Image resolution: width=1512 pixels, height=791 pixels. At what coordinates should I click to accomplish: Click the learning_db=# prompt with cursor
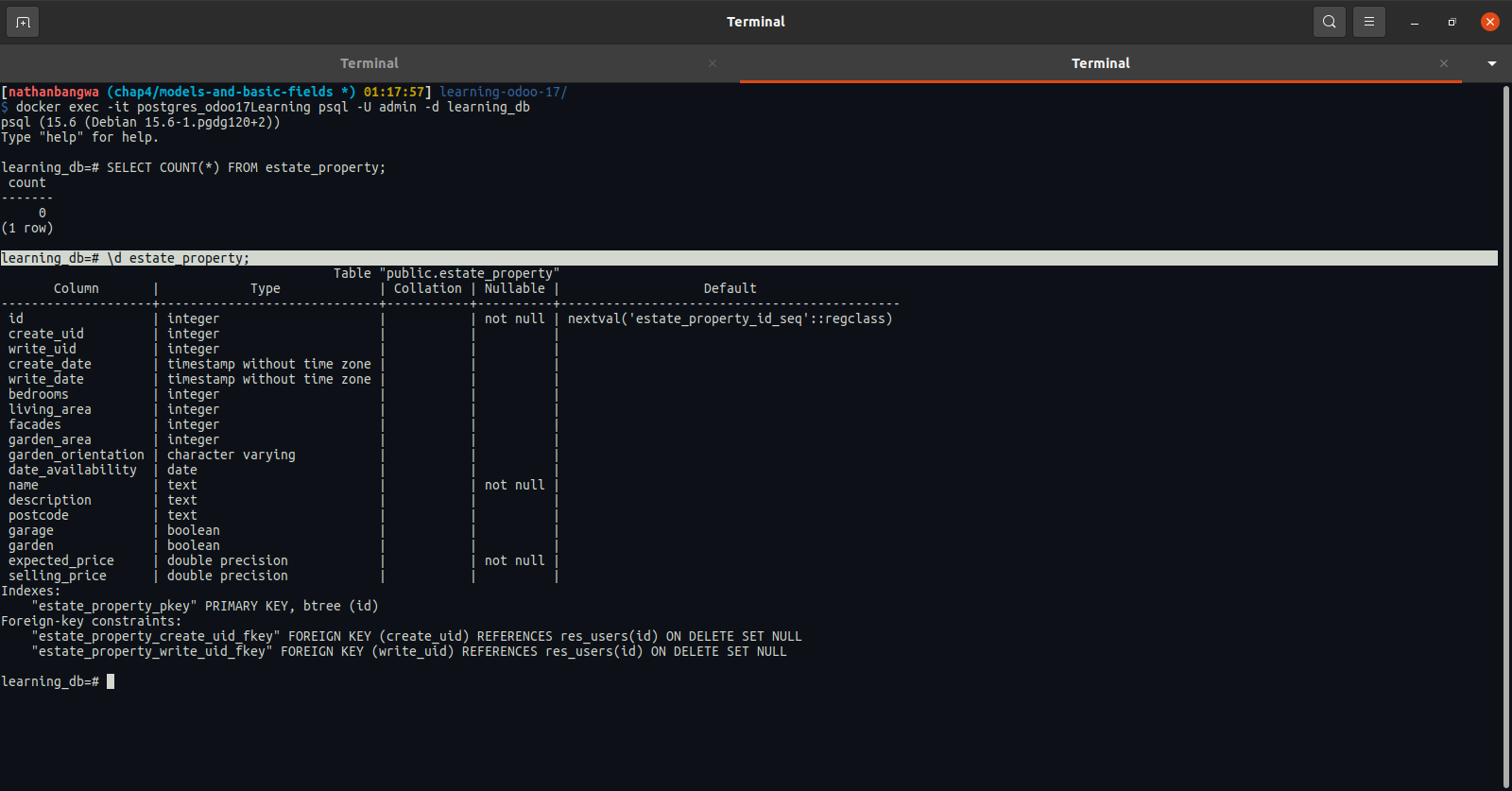pyautogui.click(x=58, y=681)
